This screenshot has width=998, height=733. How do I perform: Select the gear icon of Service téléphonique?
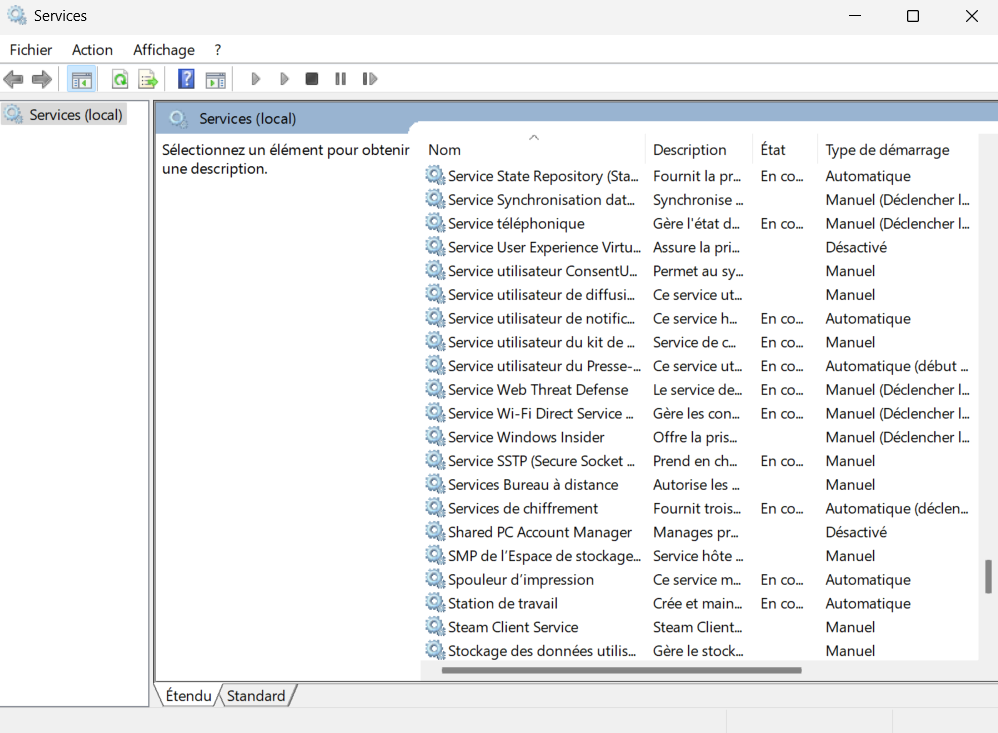[x=435, y=223]
